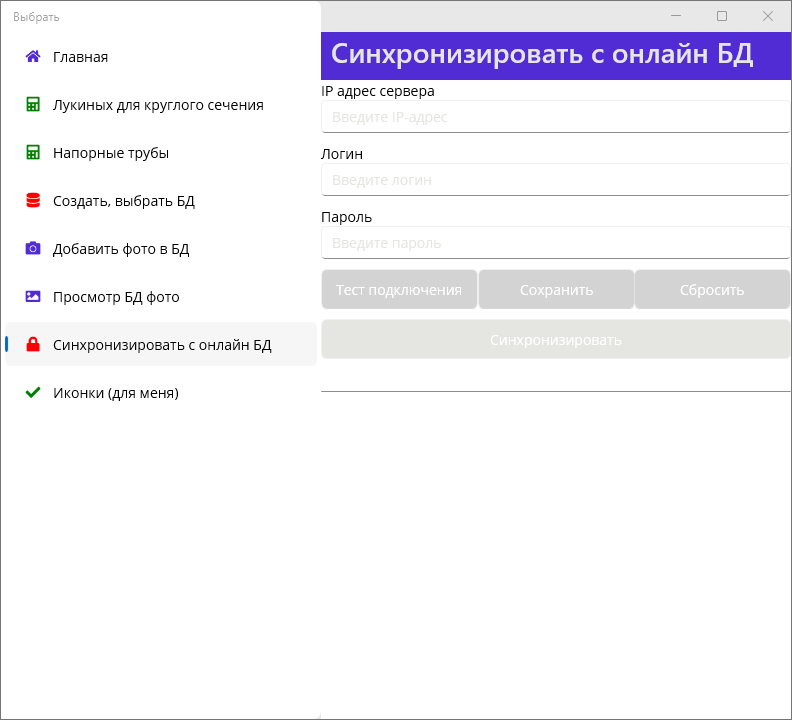Click the red lock icon

(33, 345)
